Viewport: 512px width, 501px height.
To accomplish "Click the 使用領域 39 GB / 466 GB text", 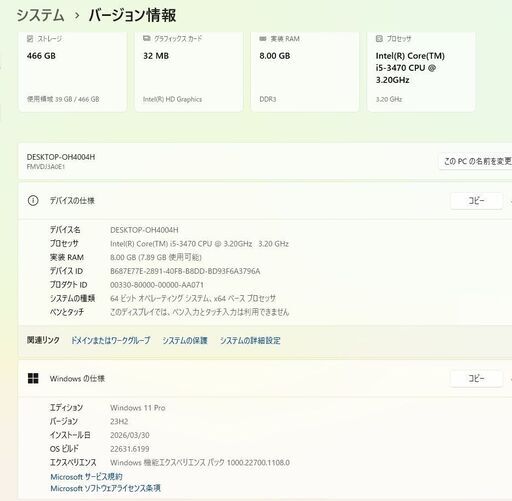I will 63,99.
